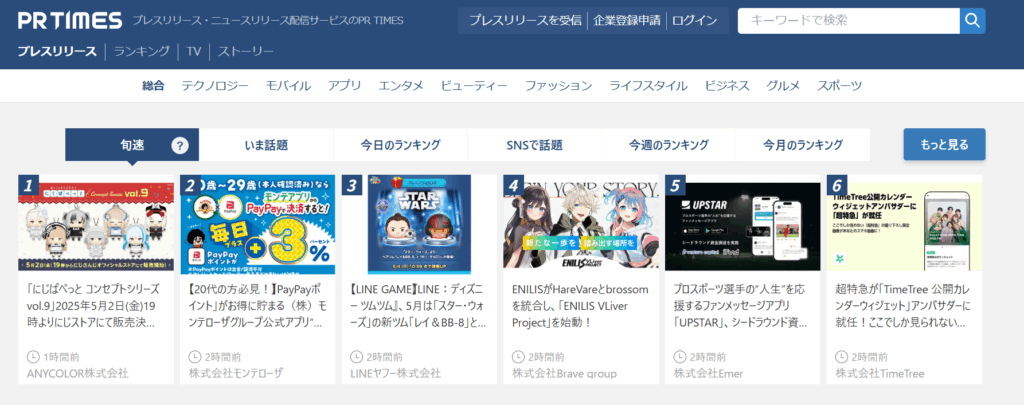Select the モバイル category
1024x405 pixels.
[x=289, y=86]
